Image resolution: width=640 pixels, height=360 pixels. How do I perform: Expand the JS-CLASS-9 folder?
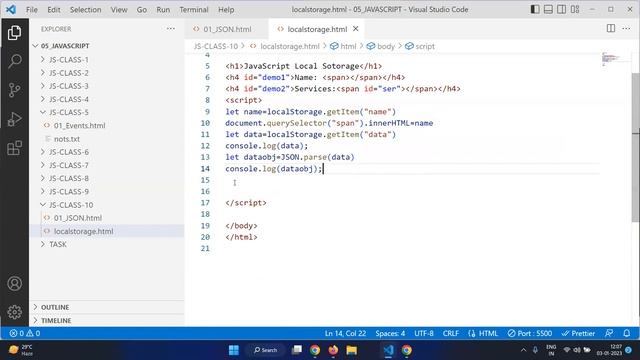pos(107,191)
